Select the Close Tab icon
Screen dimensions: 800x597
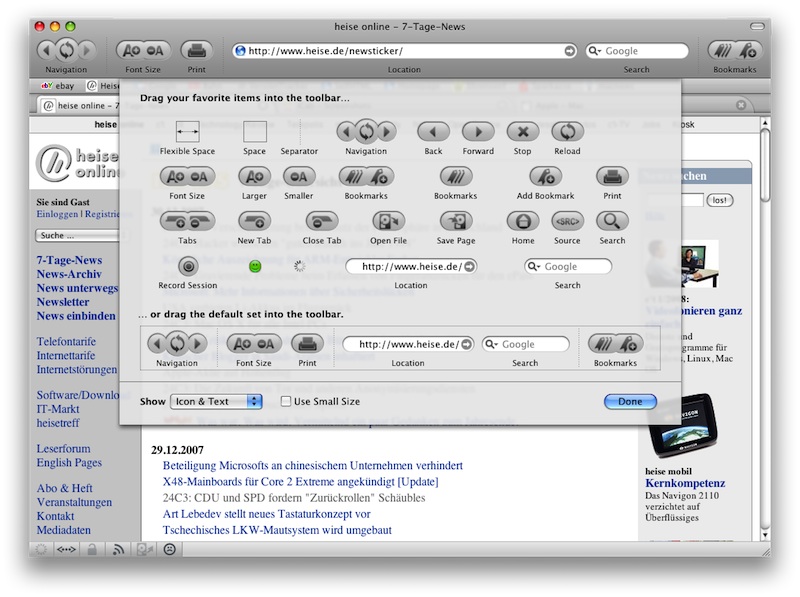tap(321, 222)
